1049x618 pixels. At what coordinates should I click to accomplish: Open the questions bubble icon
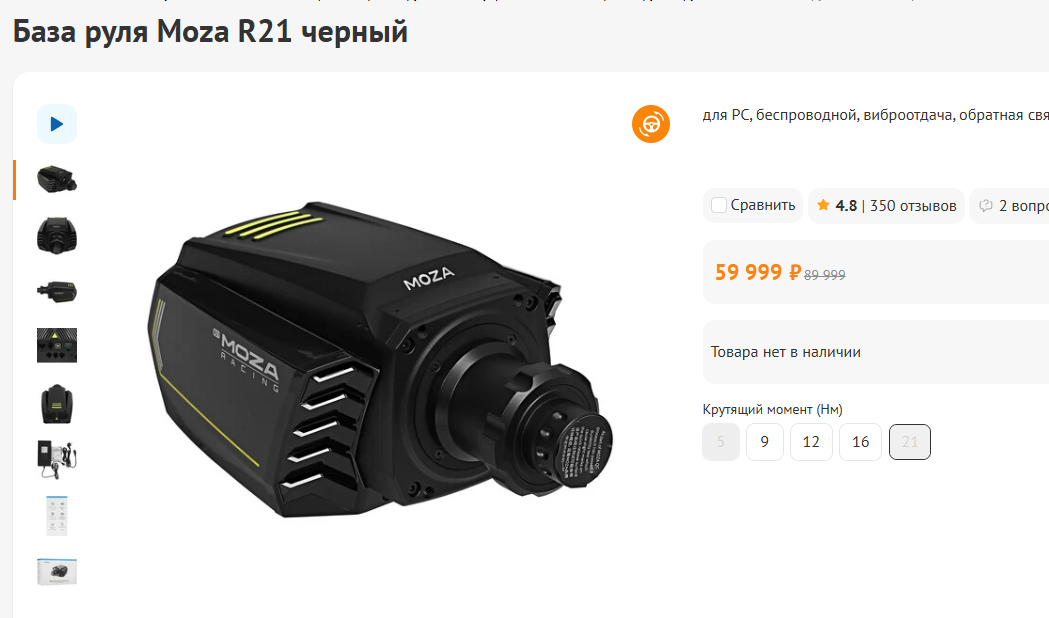point(985,206)
